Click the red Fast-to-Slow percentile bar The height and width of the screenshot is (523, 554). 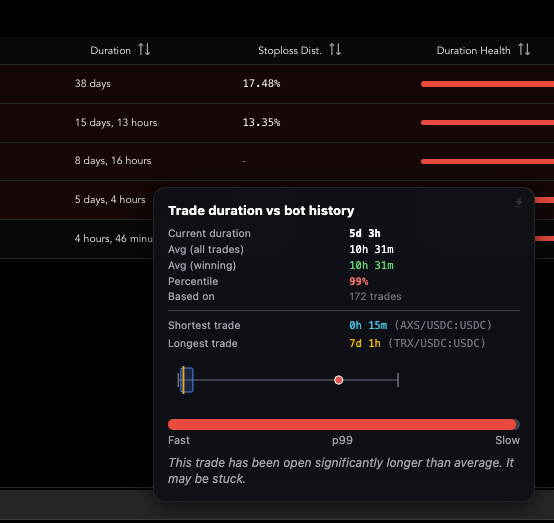[x=343, y=424]
